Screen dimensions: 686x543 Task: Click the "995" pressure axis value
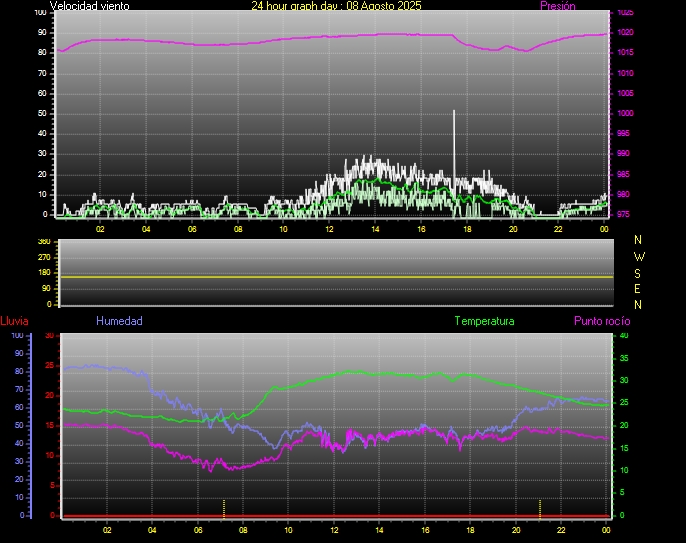623,133
